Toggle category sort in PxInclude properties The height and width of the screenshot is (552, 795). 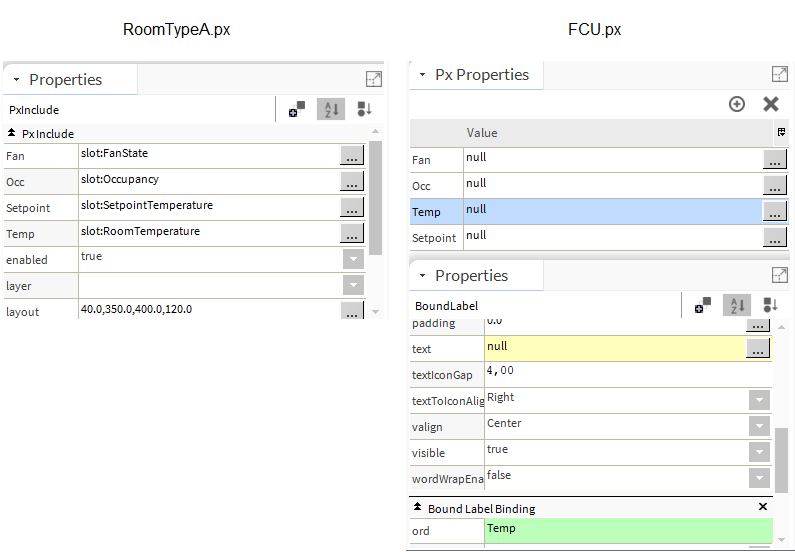coord(364,110)
